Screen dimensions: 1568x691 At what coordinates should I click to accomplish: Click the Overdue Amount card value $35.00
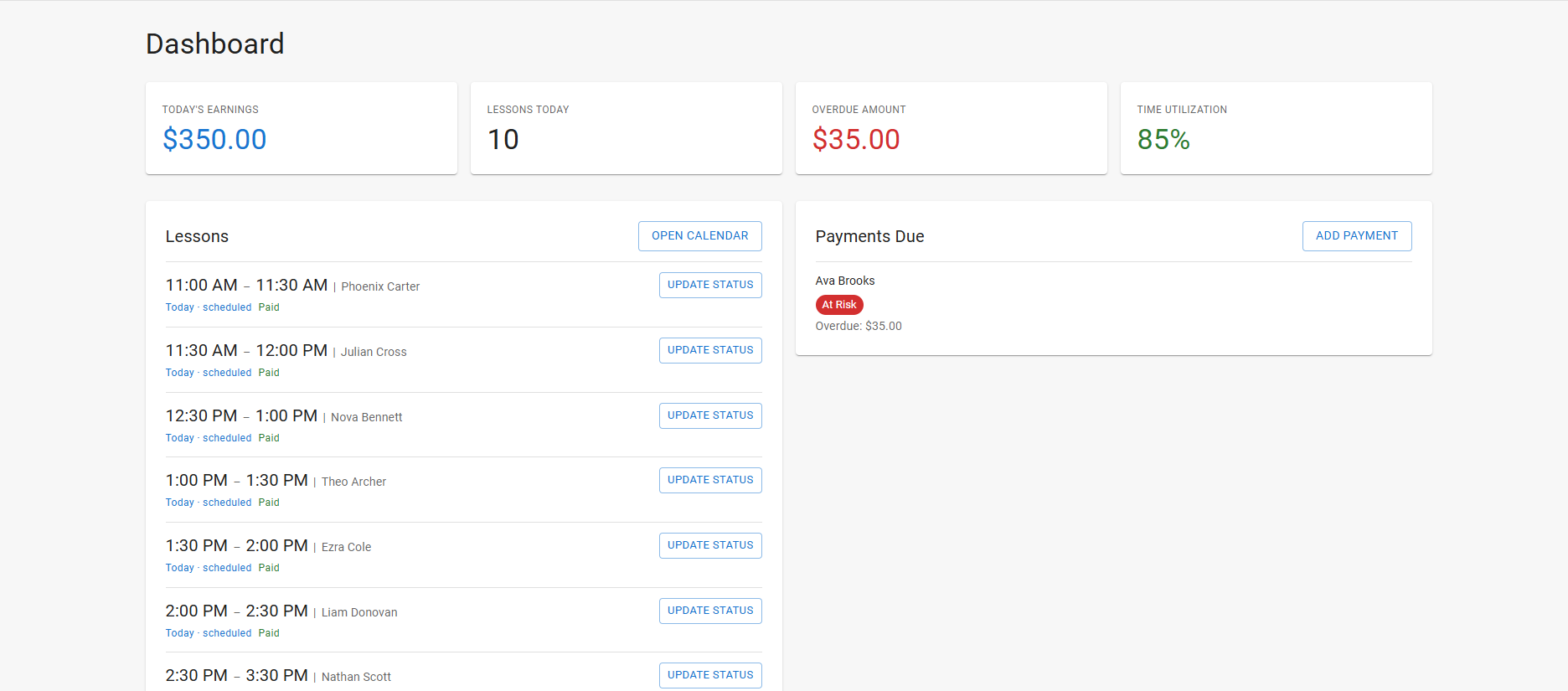[855, 139]
